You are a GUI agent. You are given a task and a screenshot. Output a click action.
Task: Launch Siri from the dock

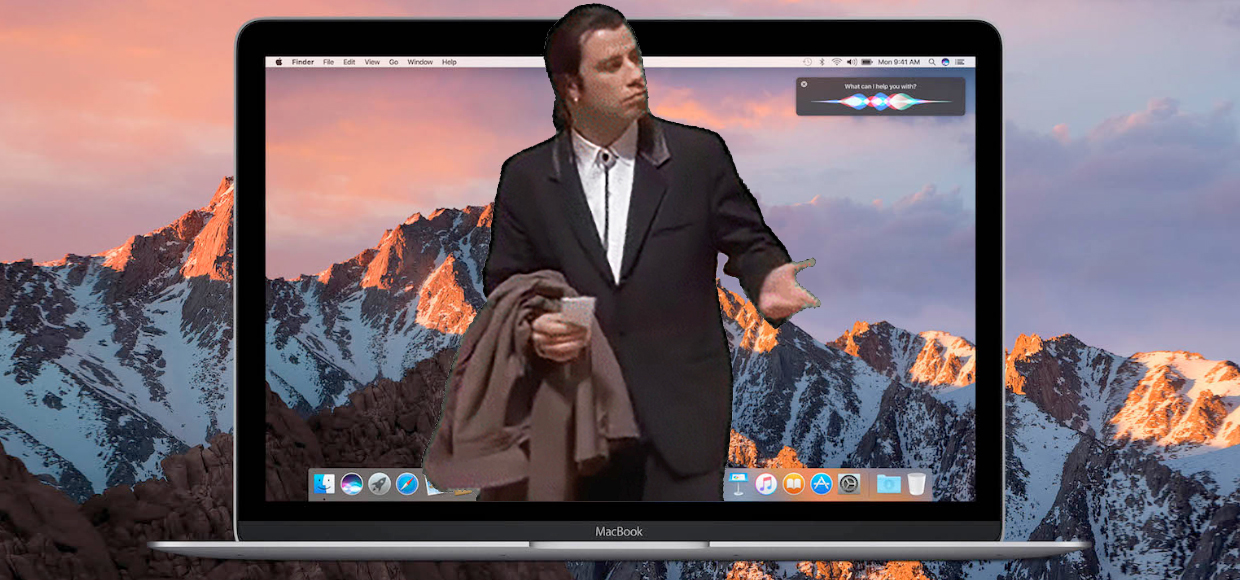pos(351,484)
